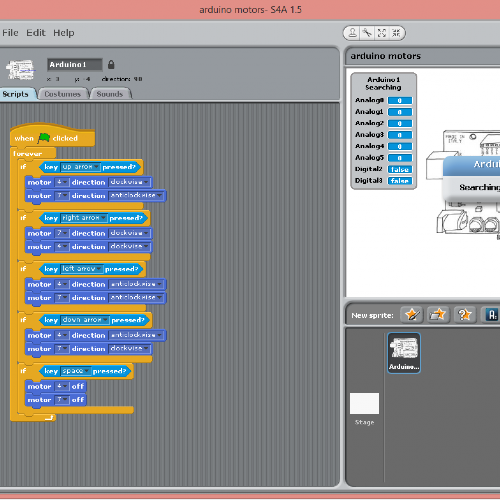Switch to the Scripts tab

click(x=16, y=94)
